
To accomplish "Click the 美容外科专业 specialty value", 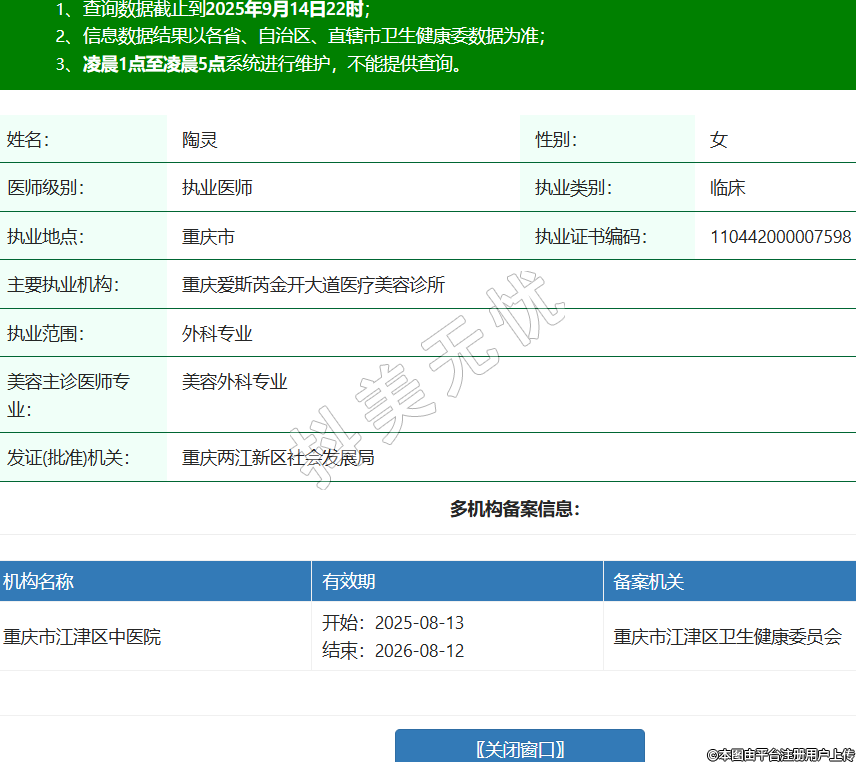I will 234,382.
